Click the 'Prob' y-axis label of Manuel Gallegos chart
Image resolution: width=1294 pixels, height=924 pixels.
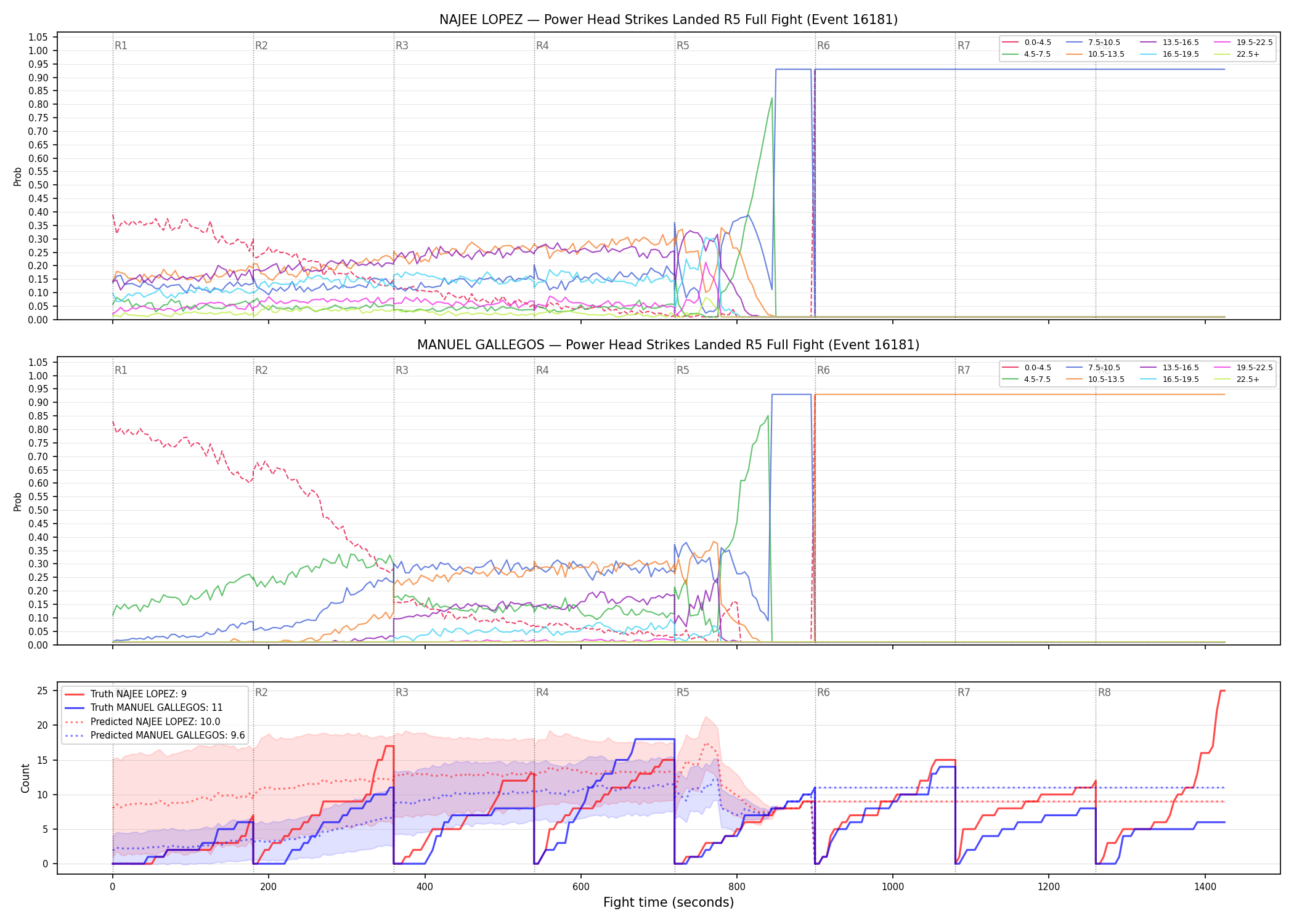pyautogui.click(x=18, y=501)
